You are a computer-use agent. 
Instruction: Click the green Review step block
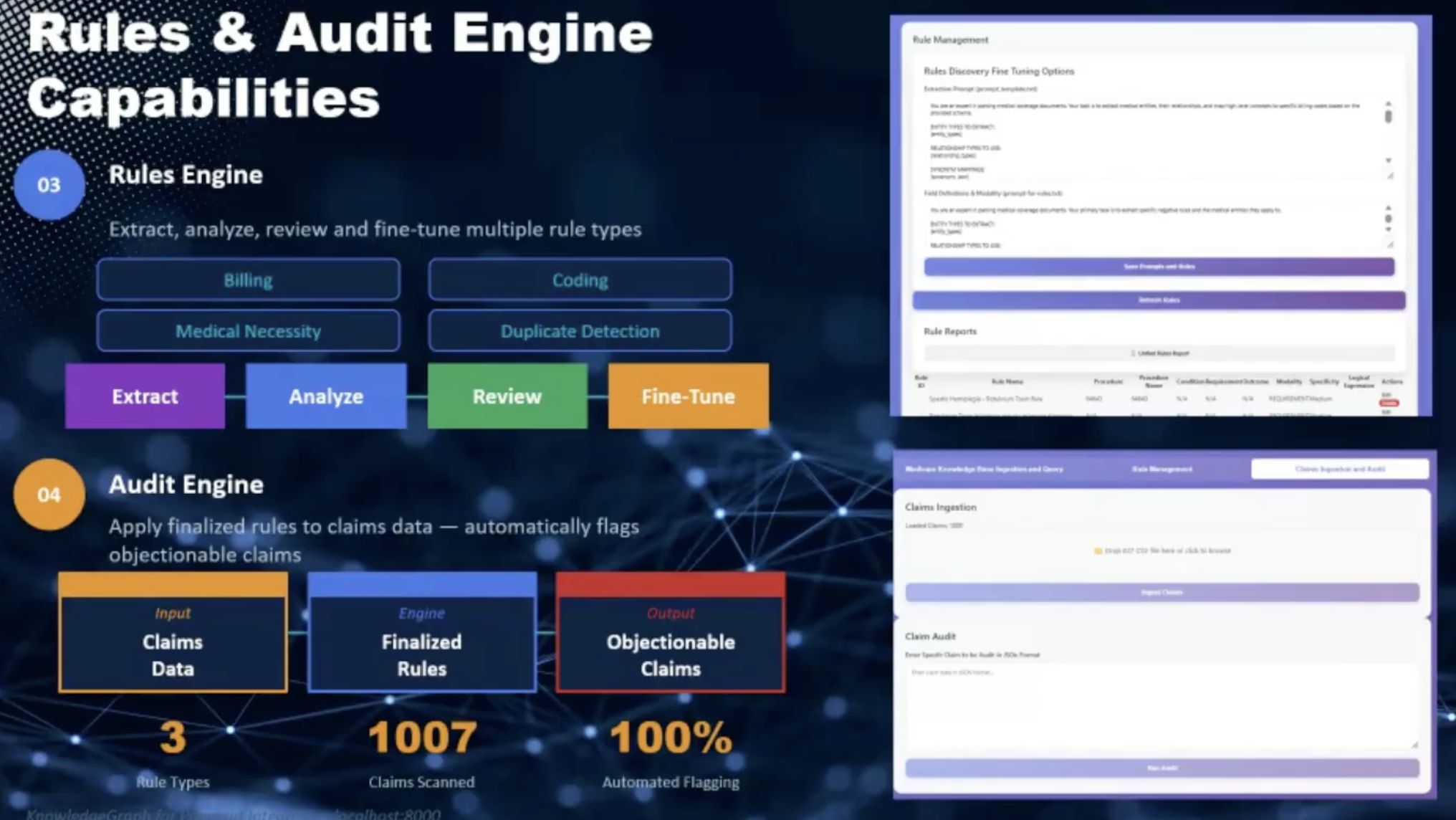pyautogui.click(x=507, y=396)
